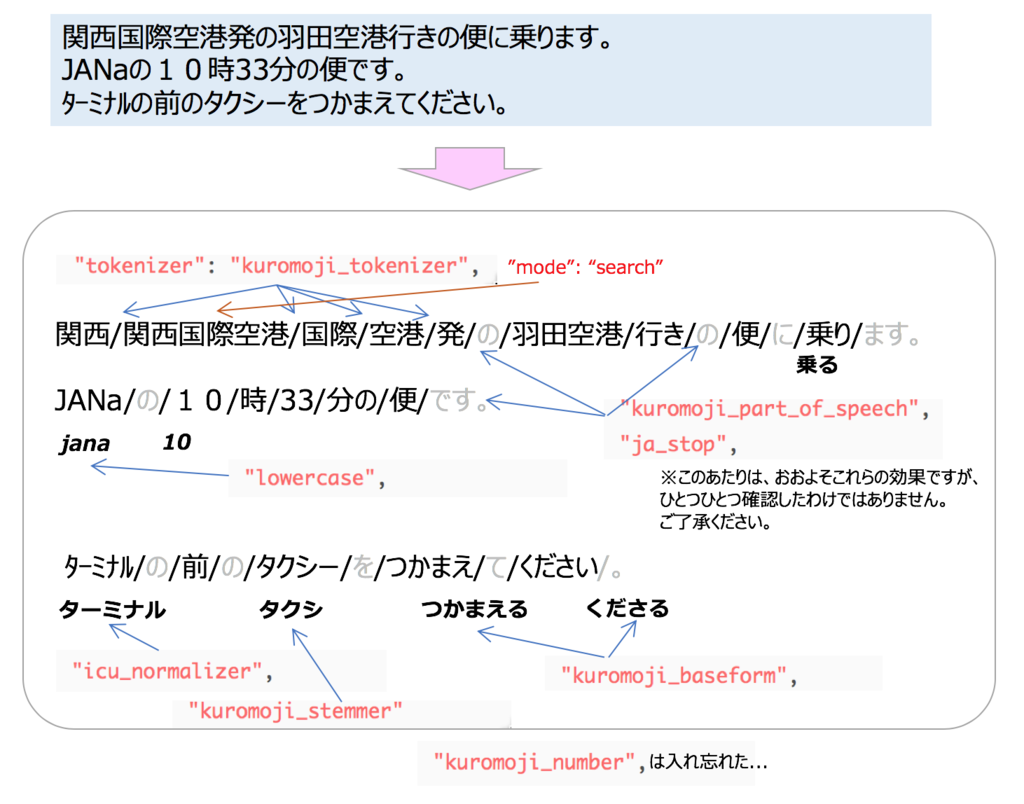Click the first input sentence 関西国際空港発の羽田空港行き
1024x804 pixels.
click(337, 37)
